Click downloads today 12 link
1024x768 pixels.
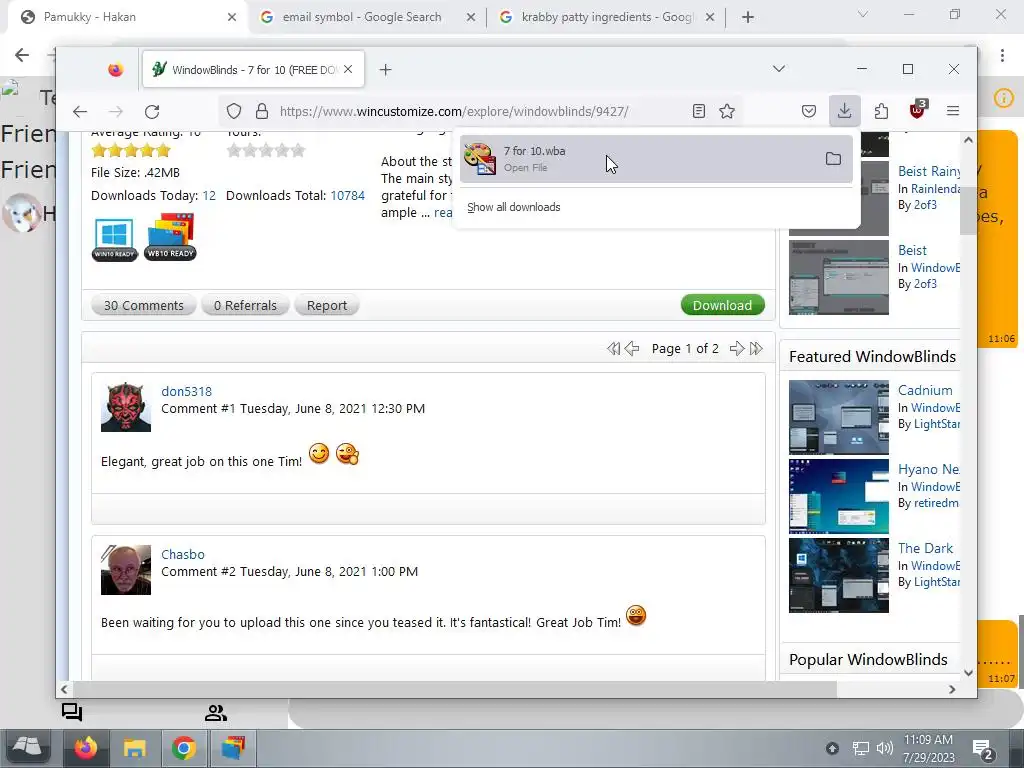click(209, 195)
